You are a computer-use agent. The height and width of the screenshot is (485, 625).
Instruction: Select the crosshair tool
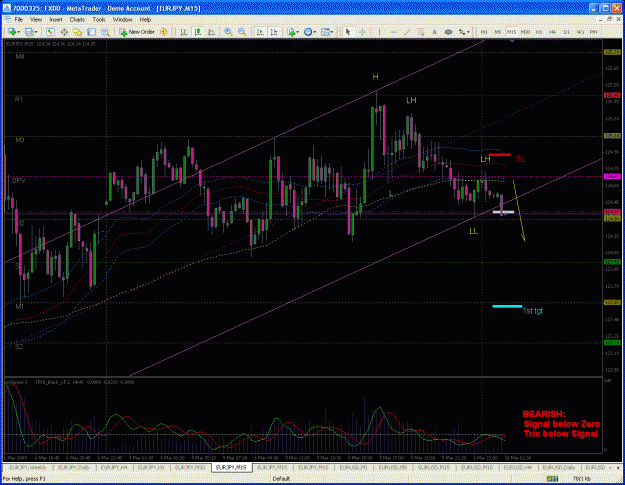tap(362, 32)
